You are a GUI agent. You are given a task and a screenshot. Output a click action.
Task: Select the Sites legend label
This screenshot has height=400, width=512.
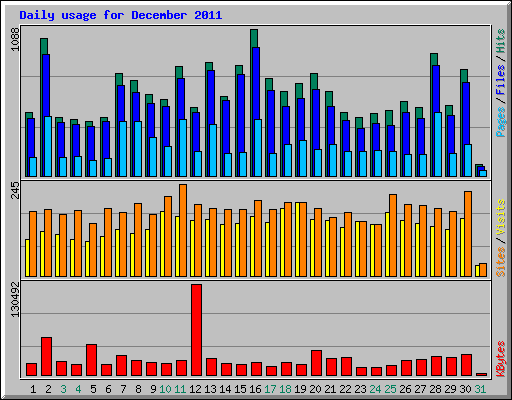pos(500,262)
